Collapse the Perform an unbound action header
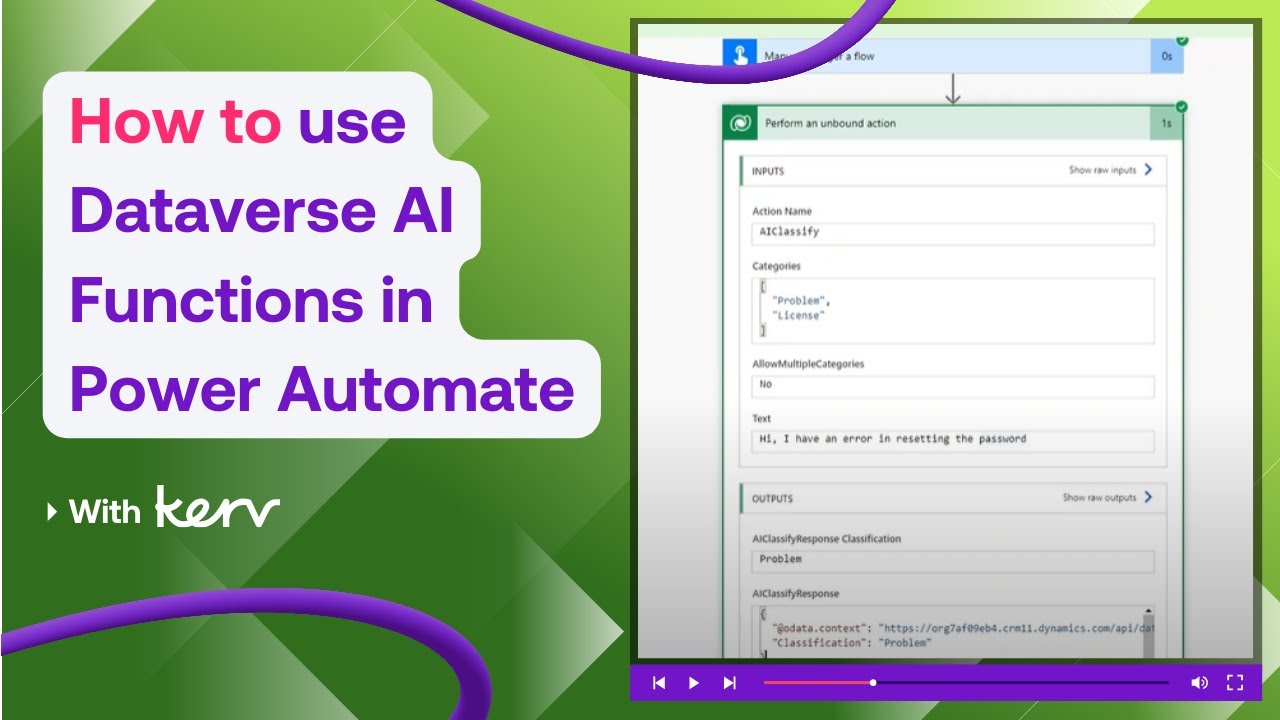The width and height of the screenshot is (1280, 720). point(952,123)
